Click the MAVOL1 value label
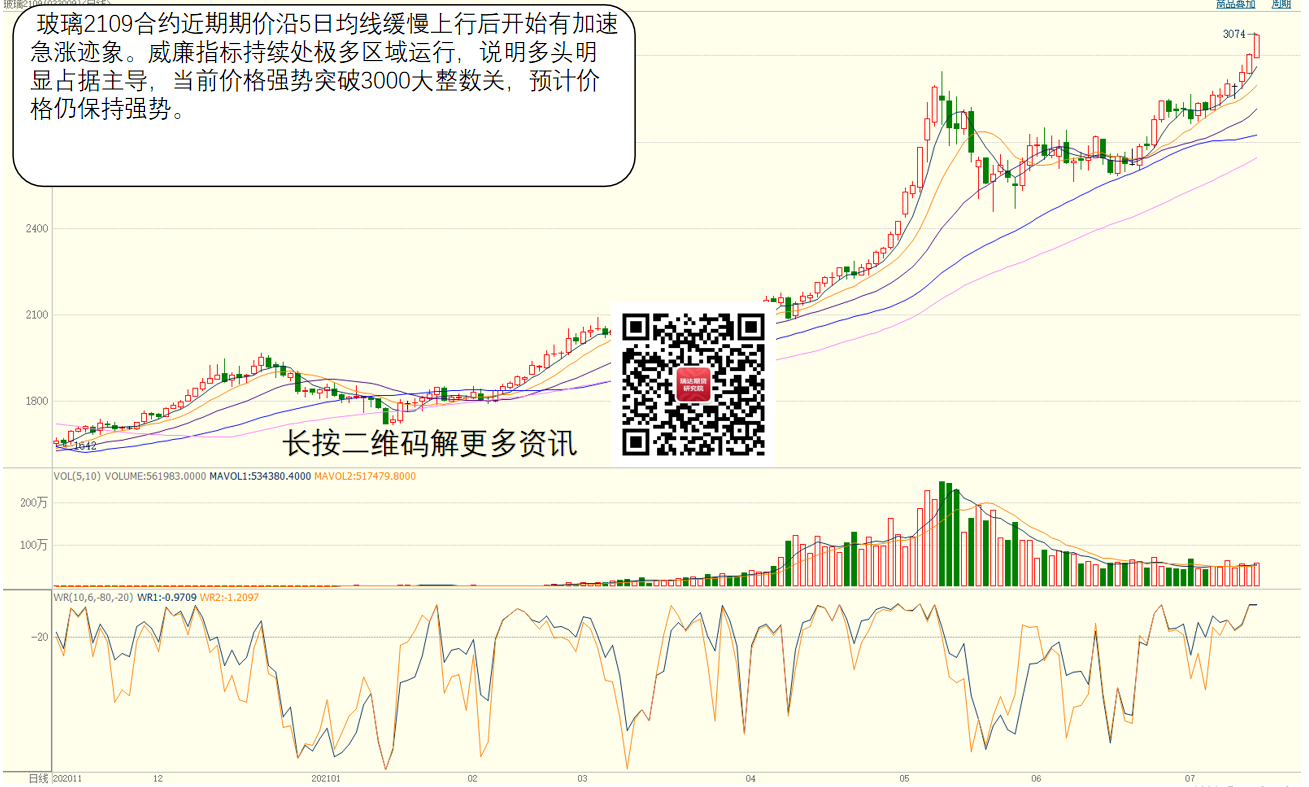The width and height of the screenshot is (1309, 787). [x=259, y=476]
